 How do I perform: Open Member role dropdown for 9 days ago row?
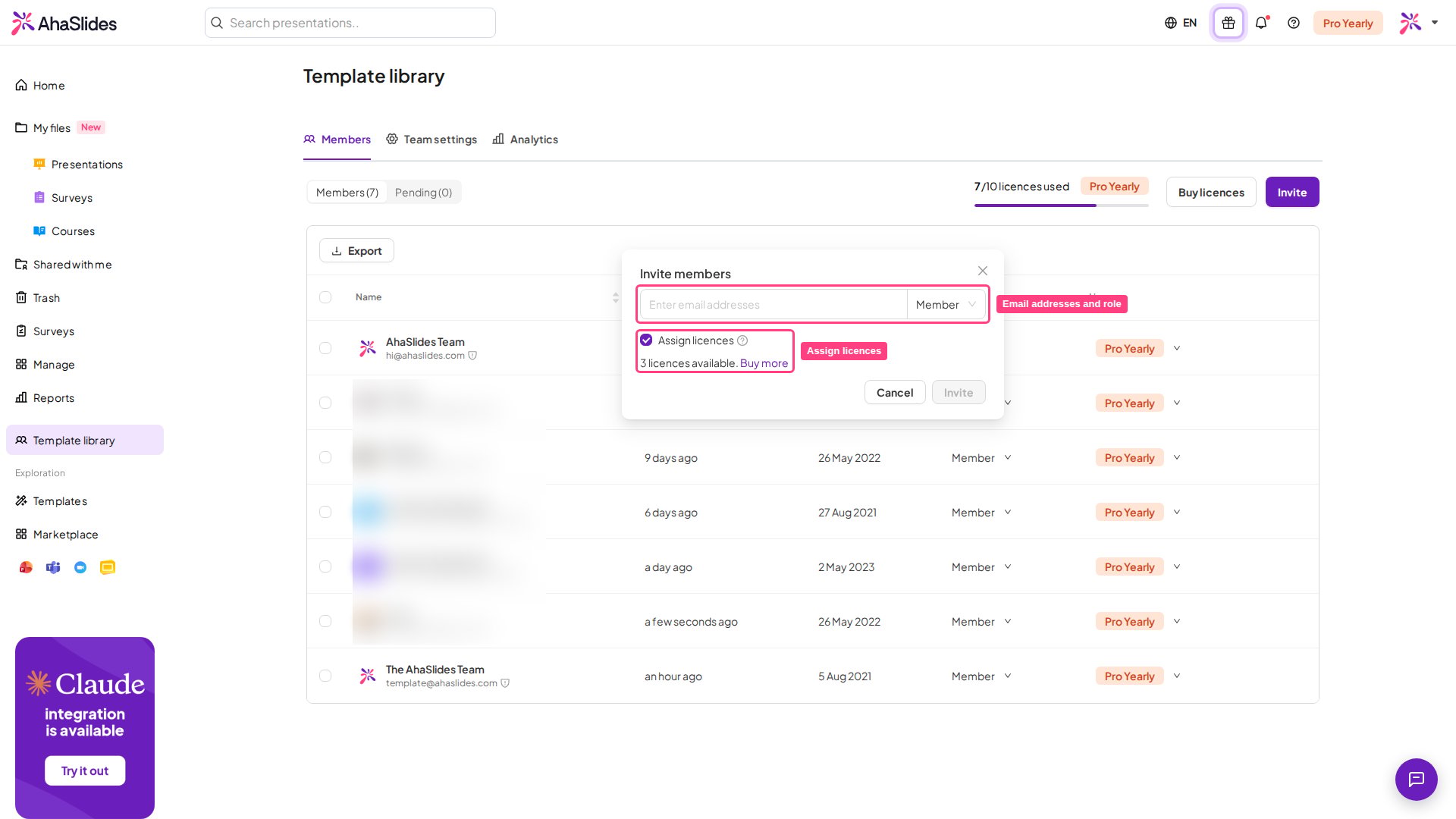tap(981, 458)
